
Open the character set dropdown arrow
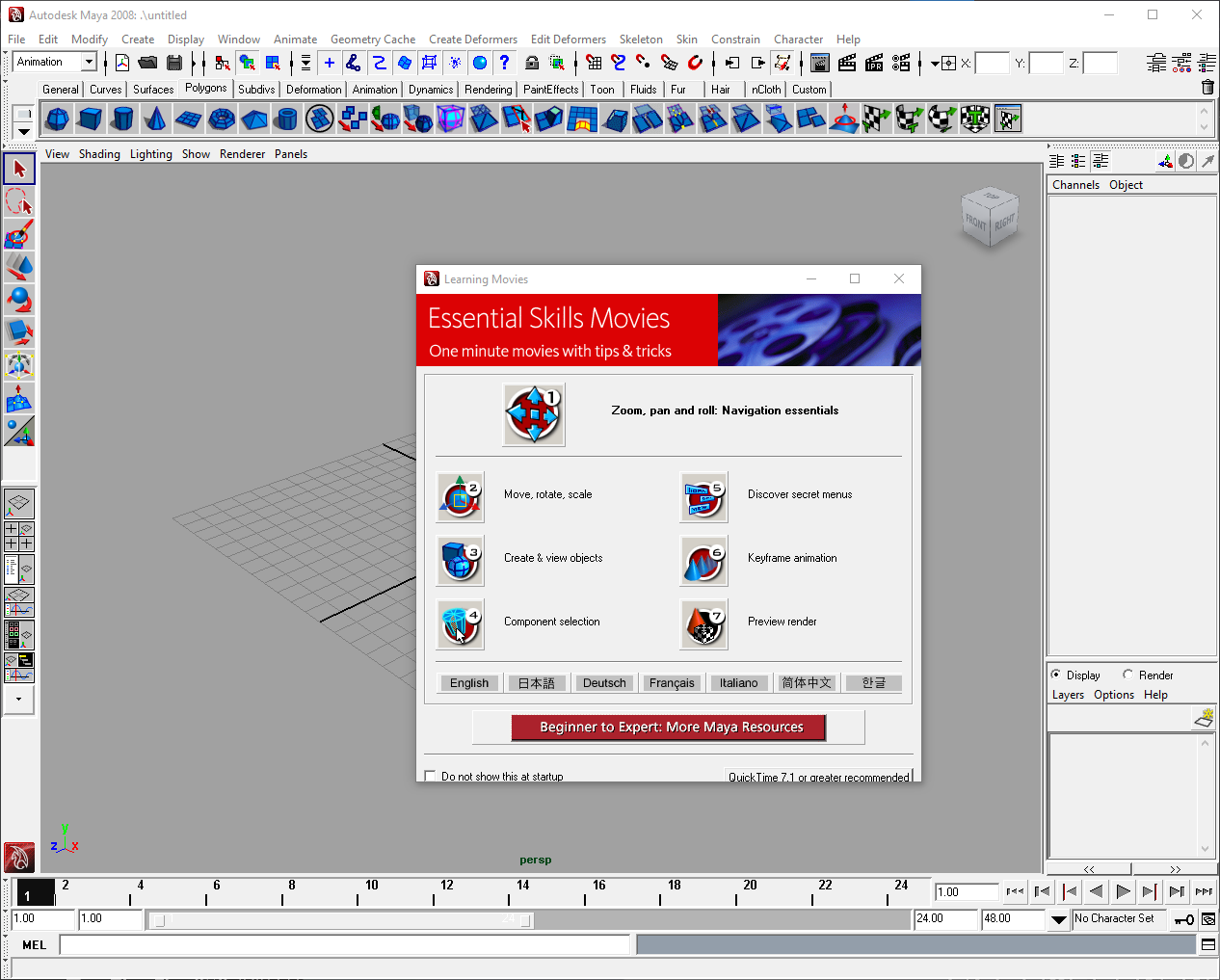[1058, 919]
